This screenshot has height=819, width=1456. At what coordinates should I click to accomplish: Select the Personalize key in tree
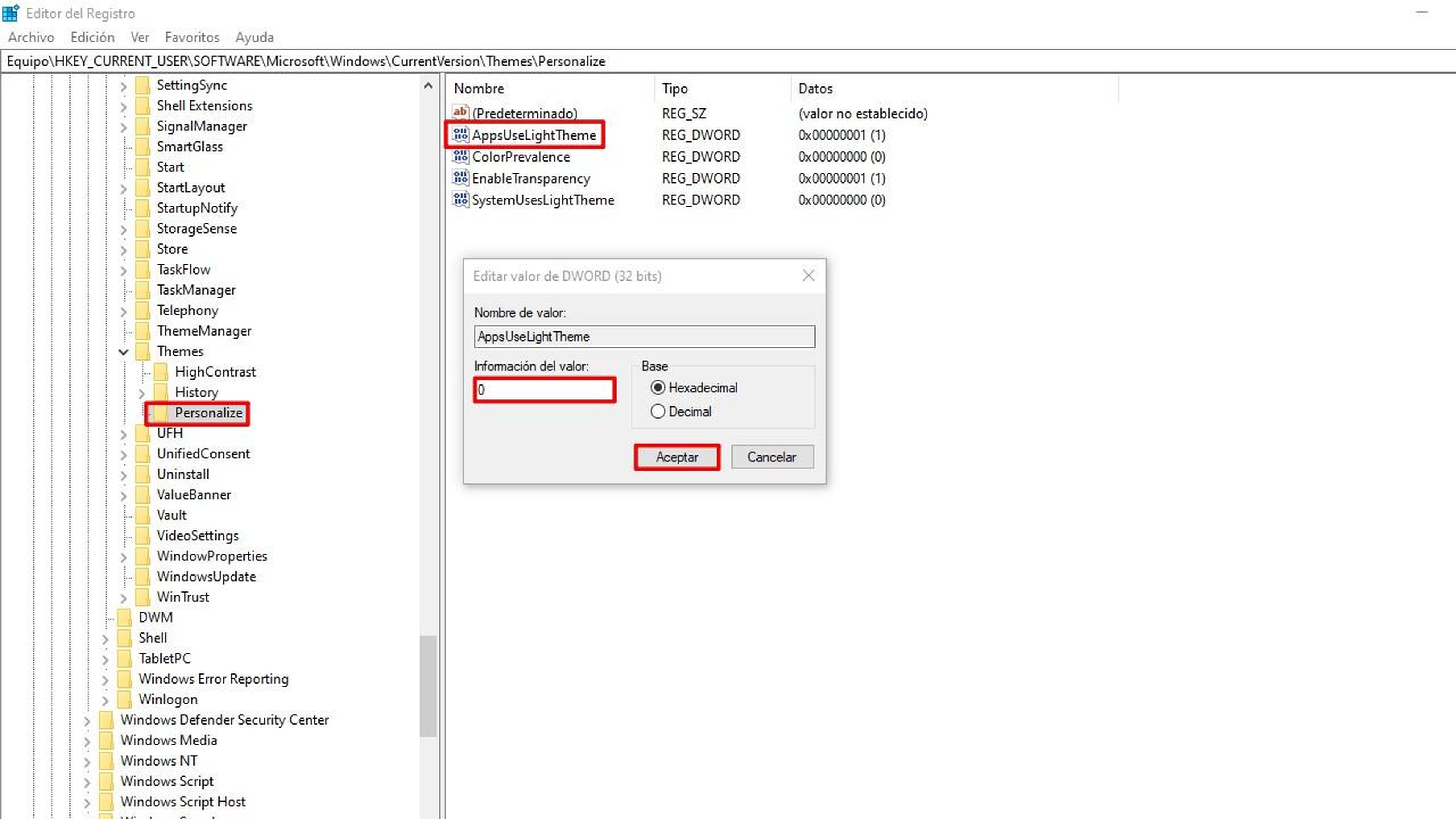click(x=209, y=413)
